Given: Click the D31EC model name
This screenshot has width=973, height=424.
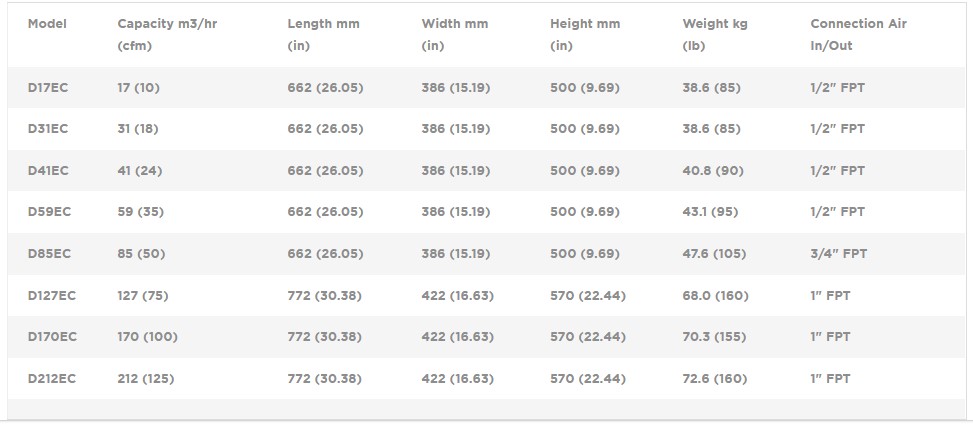Looking at the screenshot, I should [x=48, y=129].
